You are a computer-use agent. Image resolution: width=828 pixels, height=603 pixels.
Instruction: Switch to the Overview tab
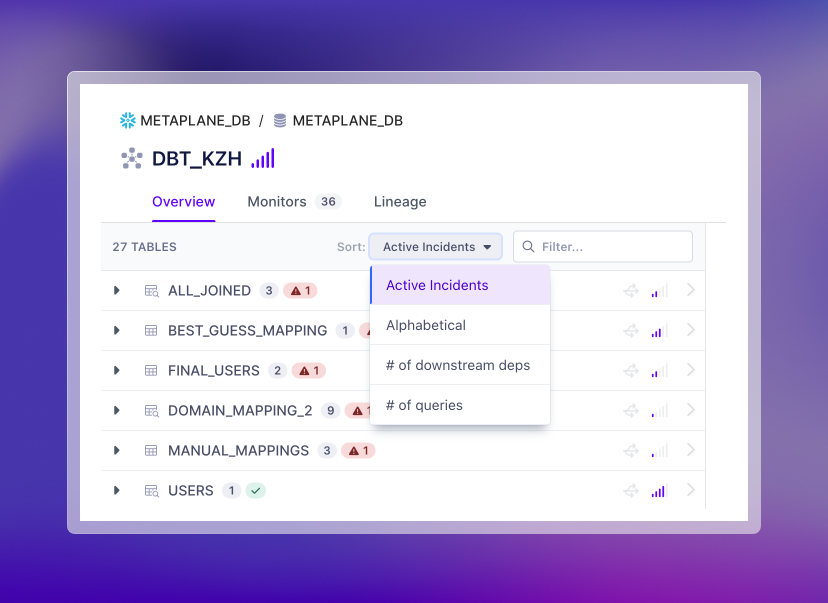pos(183,202)
